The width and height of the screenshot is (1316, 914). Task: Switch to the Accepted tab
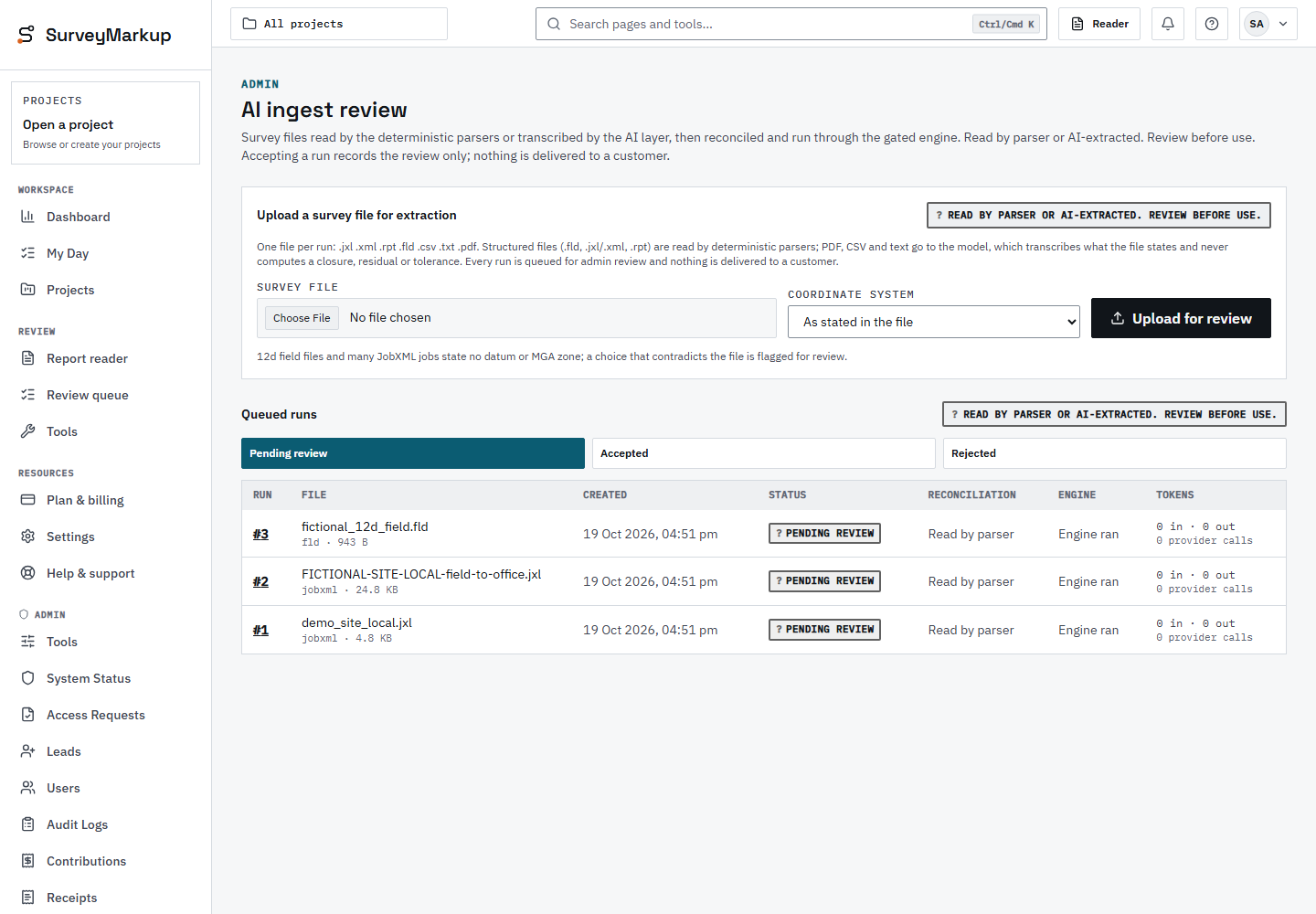click(764, 453)
